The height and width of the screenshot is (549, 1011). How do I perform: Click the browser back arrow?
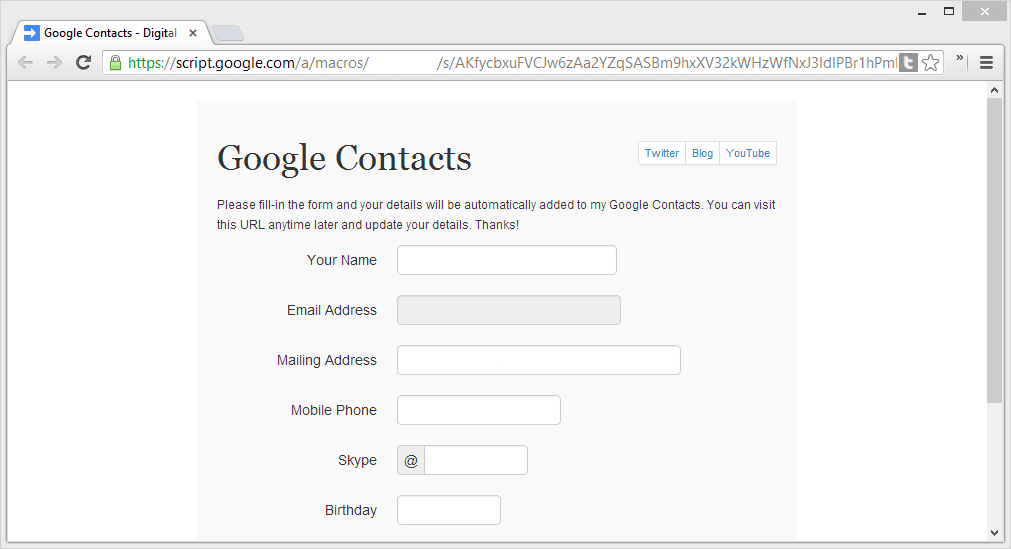click(x=25, y=63)
